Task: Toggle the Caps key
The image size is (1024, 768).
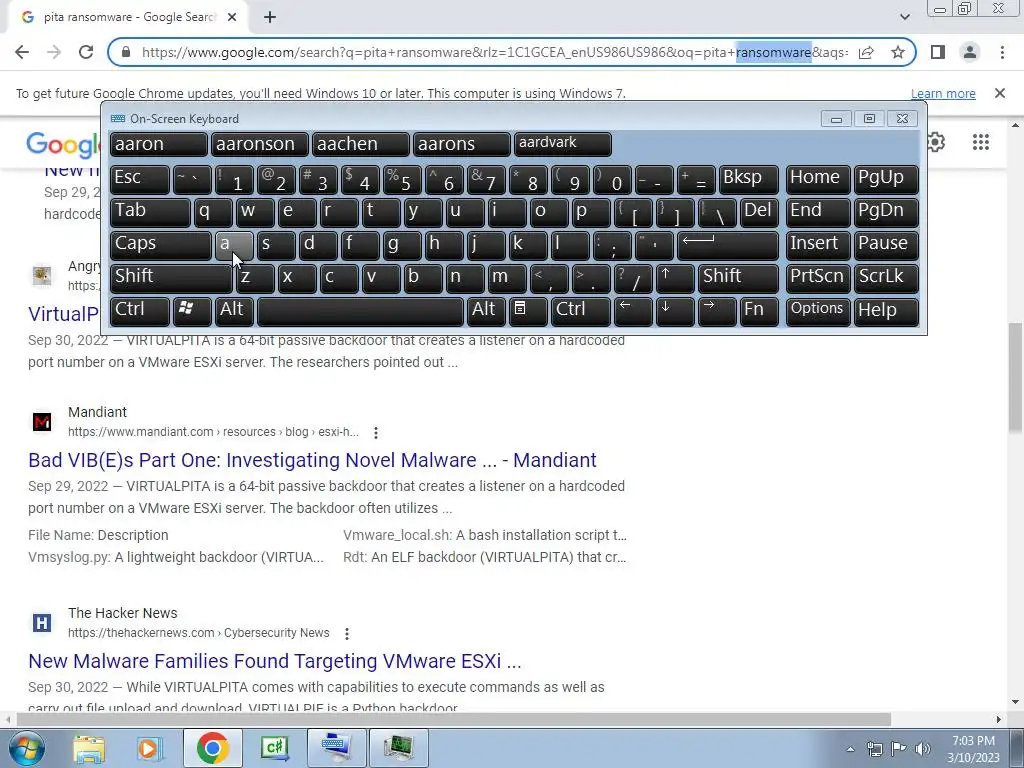Action: [x=161, y=246]
